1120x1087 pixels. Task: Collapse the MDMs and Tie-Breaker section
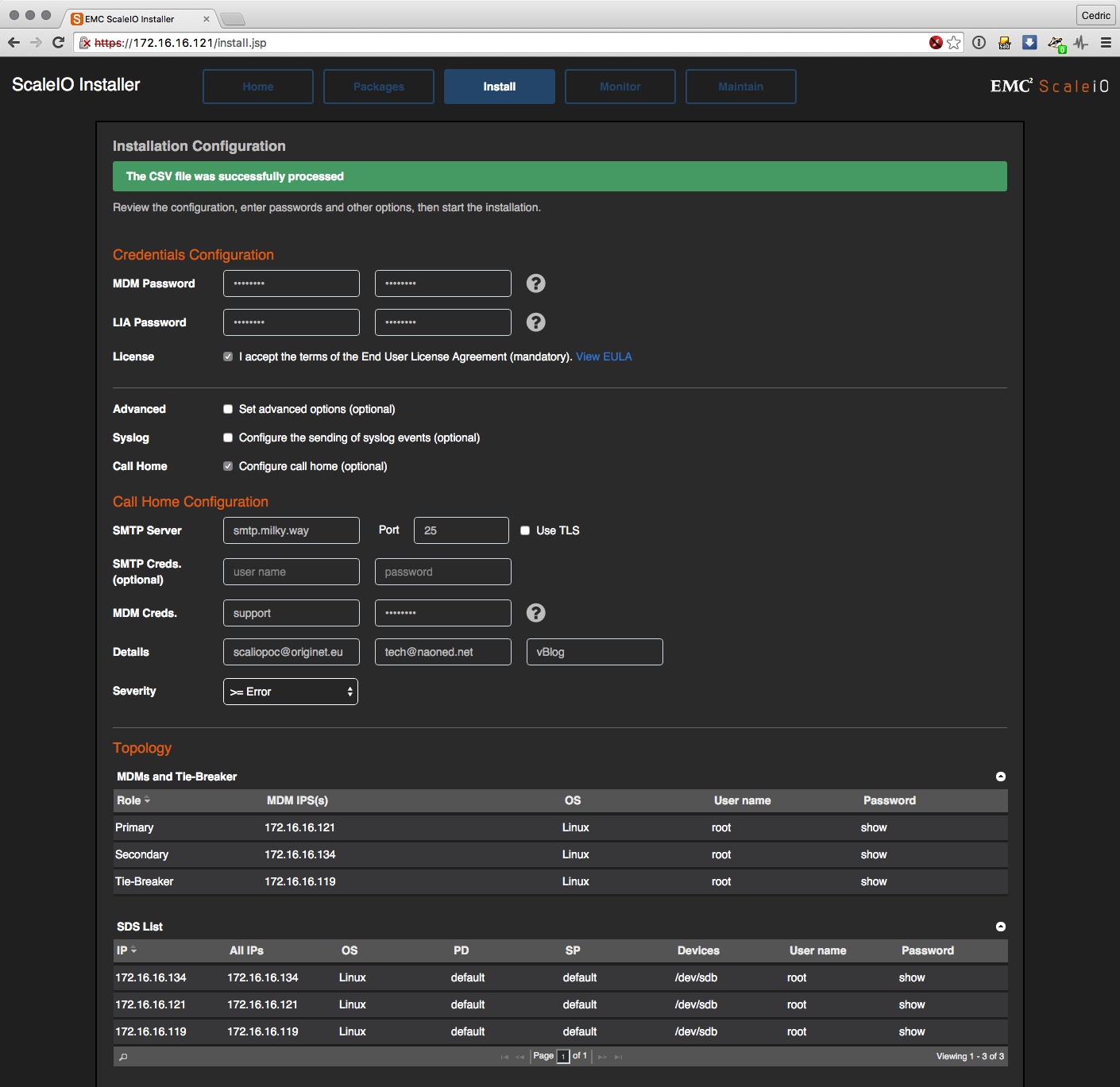tap(1001, 777)
